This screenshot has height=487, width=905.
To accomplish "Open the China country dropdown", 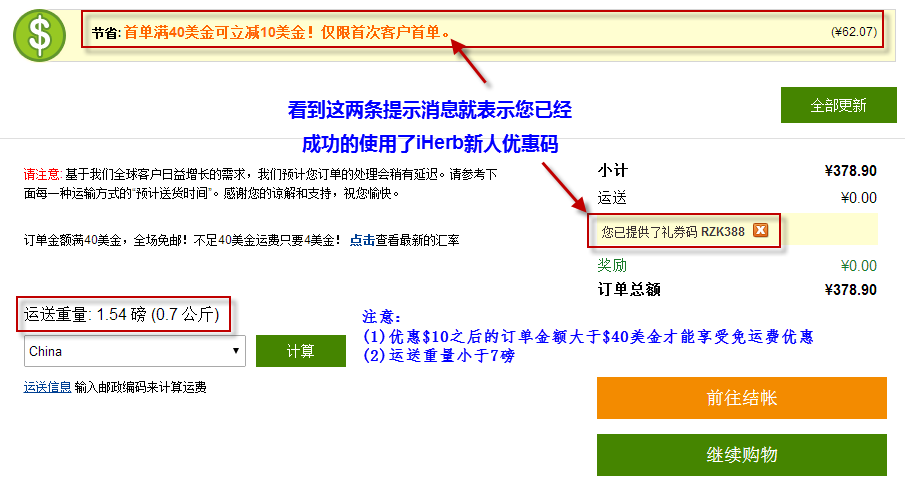I will click(x=134, y=351).
